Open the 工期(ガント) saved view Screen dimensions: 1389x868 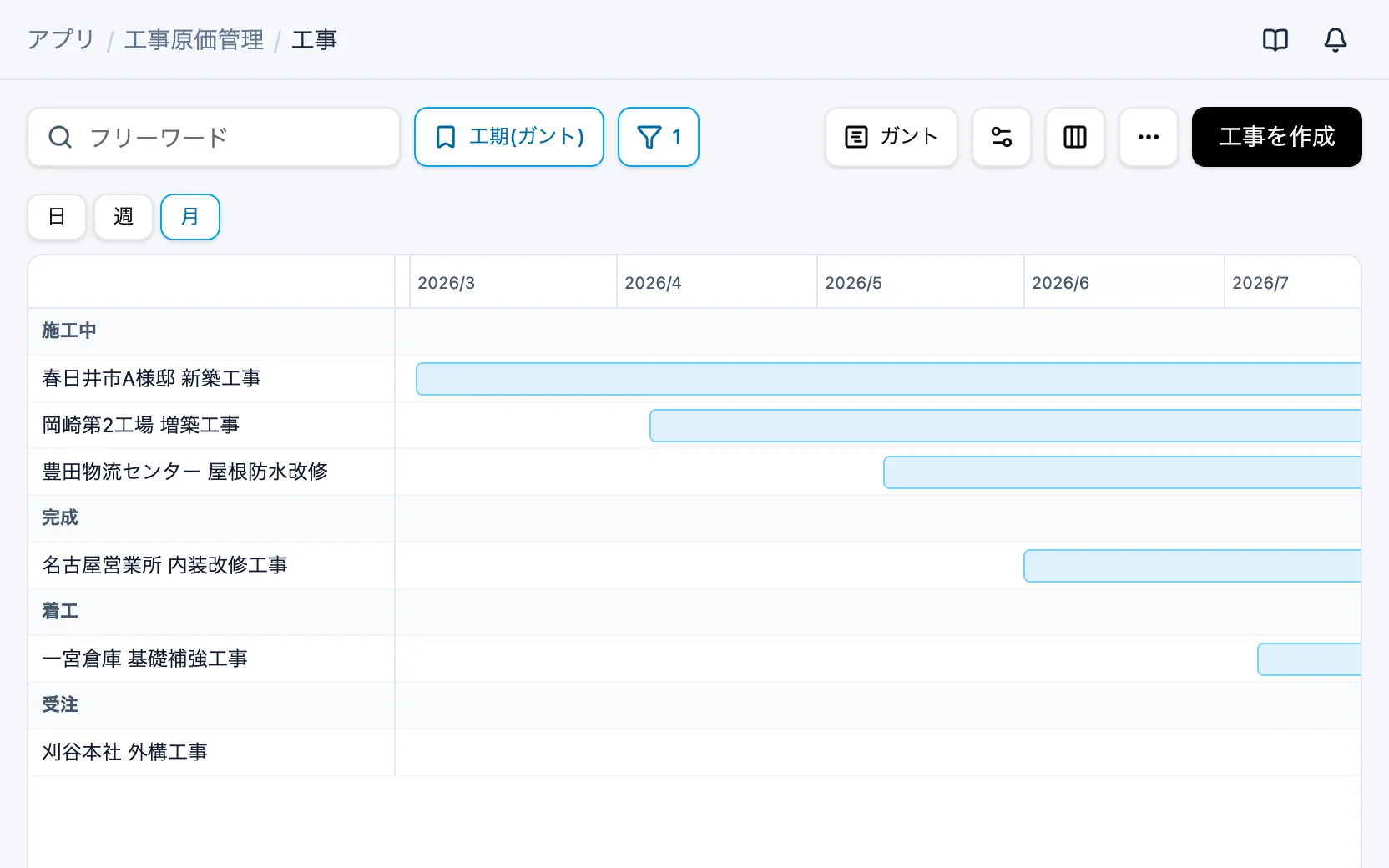pyautogui.click(x=509, y=137)
